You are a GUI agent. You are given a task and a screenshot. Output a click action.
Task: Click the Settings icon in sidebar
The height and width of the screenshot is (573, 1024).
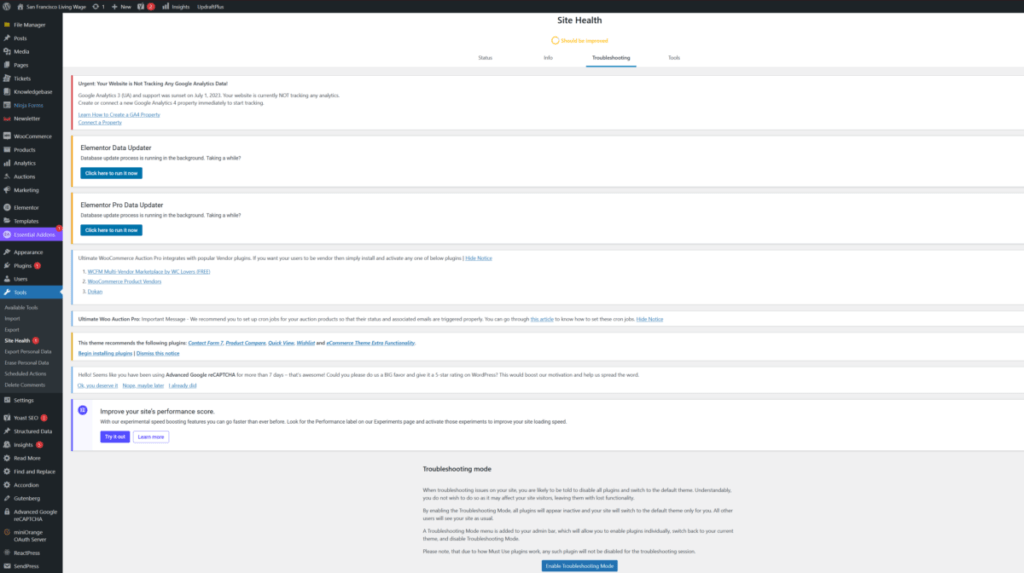pos(7,400)
